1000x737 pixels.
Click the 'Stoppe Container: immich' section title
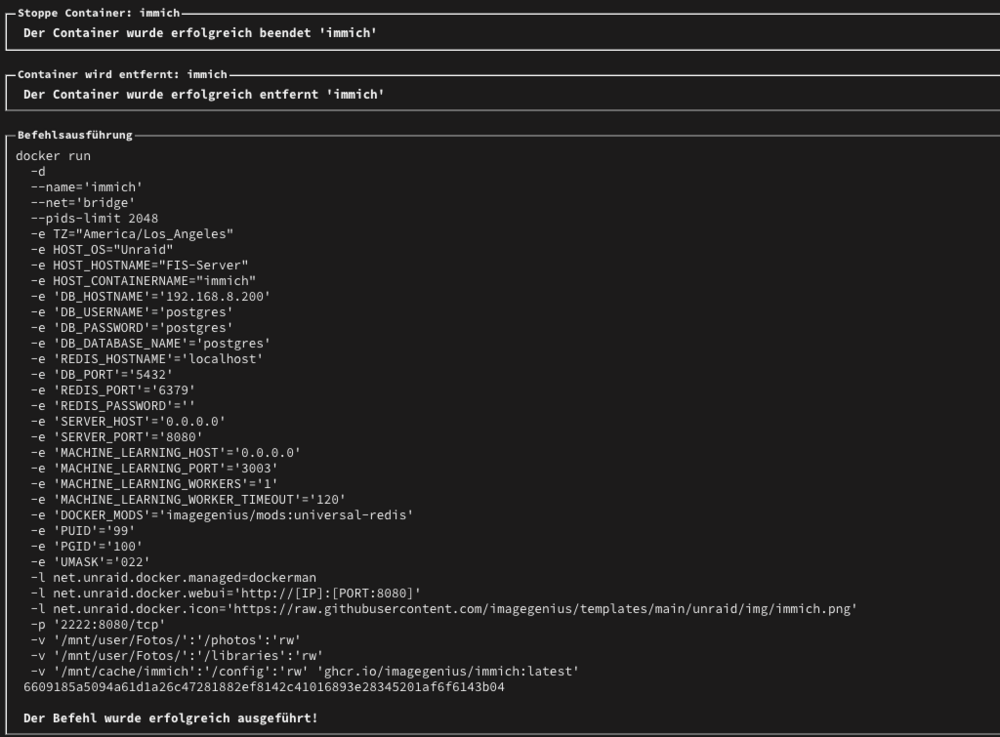coord(98,13)
